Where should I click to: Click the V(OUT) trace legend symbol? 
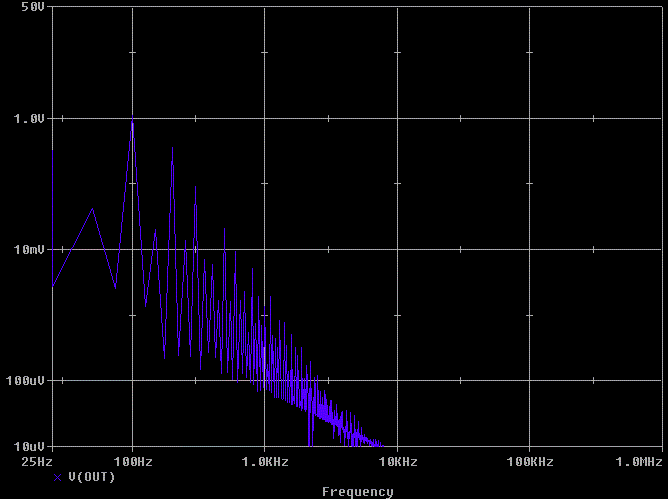click(x=58, y=477)
